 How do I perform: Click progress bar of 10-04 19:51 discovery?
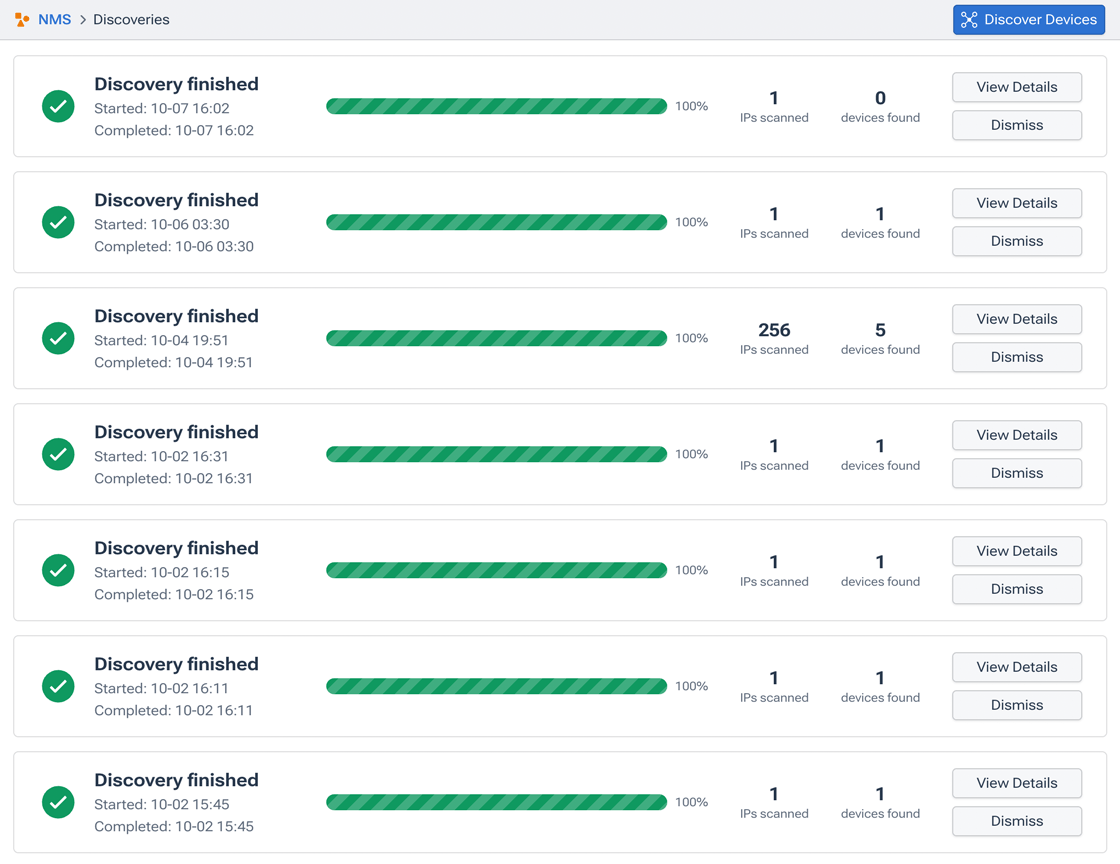tap(496, 338)
